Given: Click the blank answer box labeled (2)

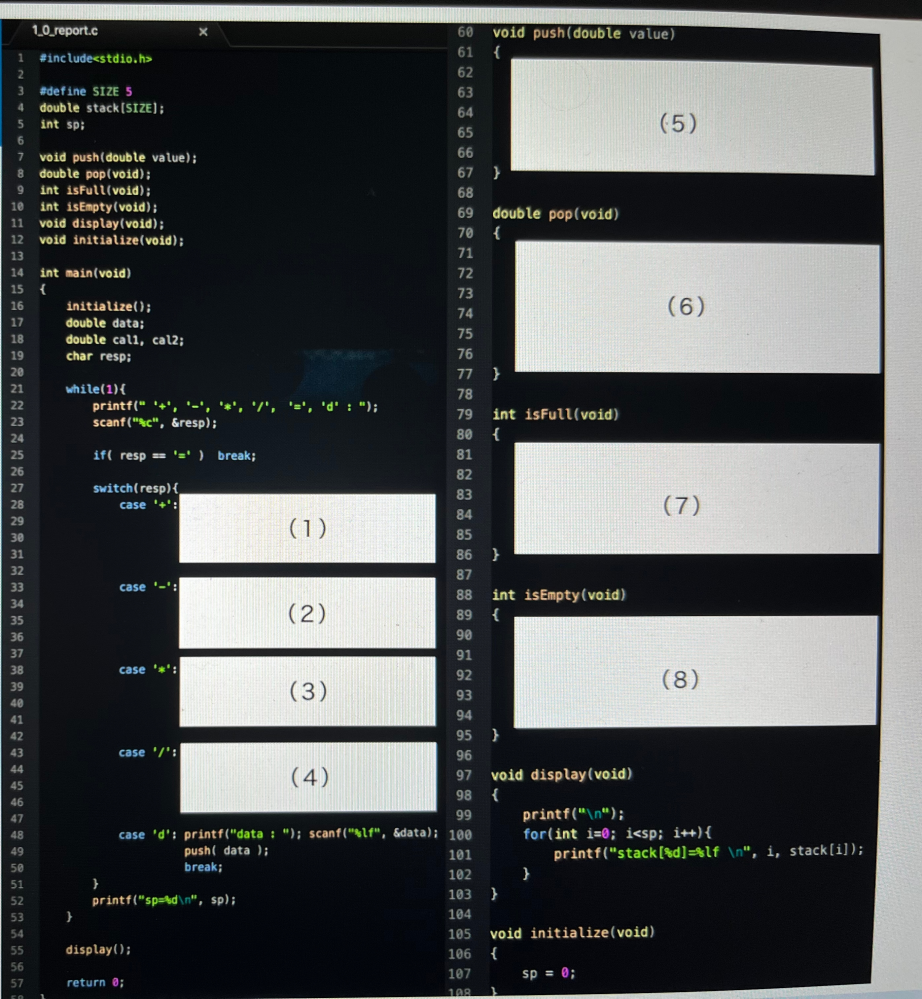Looking at the screenshot, I should pyautogui.click(x=307, y=613).
